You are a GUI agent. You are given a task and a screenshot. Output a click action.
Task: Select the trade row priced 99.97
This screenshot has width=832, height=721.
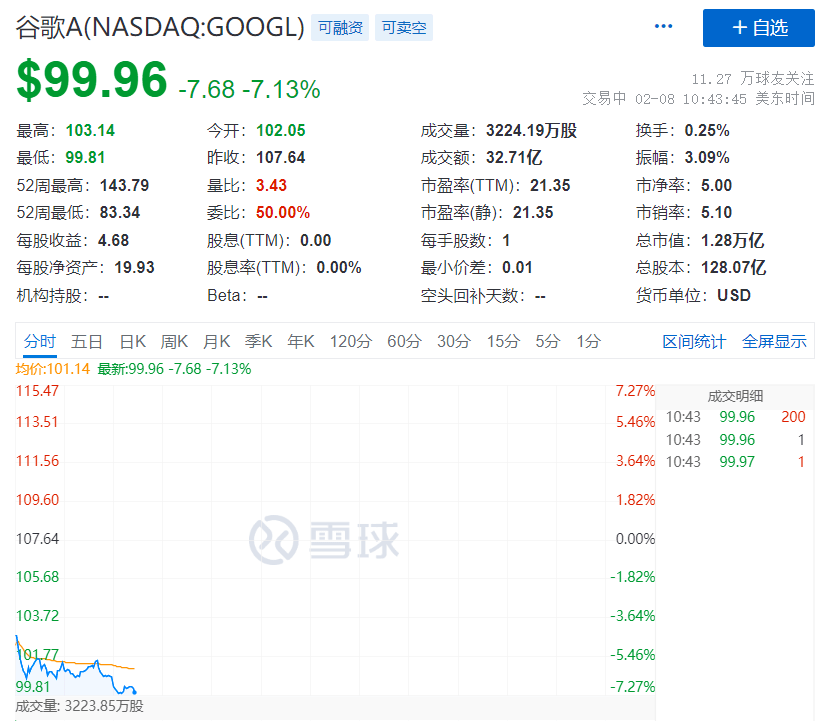(x=735, y=462)
